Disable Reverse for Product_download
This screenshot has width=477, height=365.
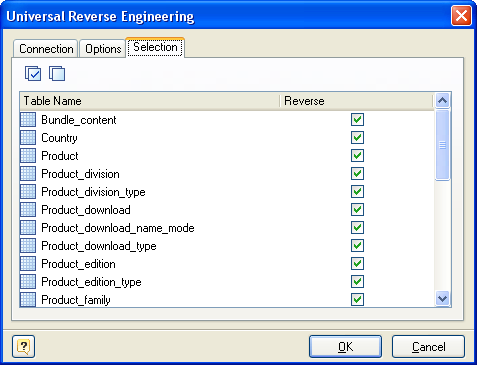tap(357, 210)
